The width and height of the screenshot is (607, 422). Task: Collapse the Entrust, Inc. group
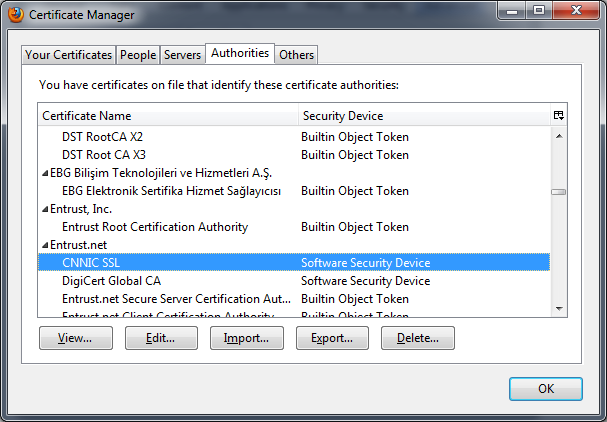tap(45, 209)
